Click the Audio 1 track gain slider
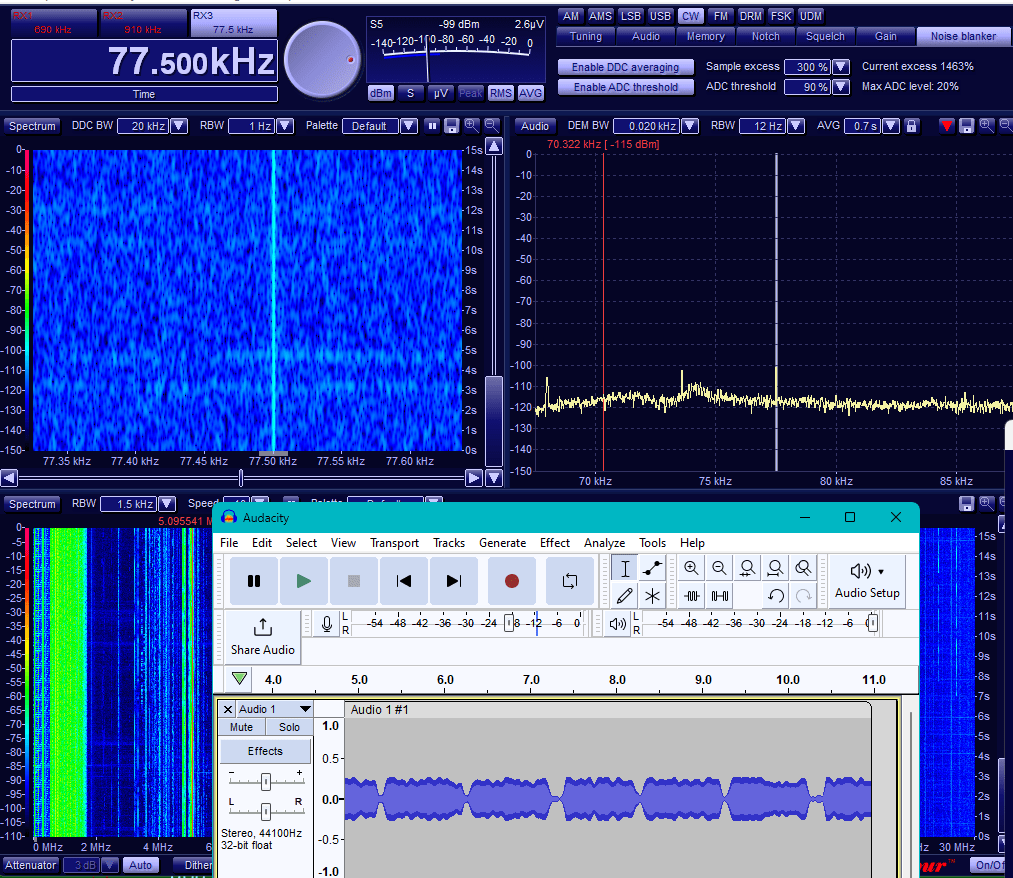The image size is (1013, 878). pyautogui.click(x=266, y=782)
